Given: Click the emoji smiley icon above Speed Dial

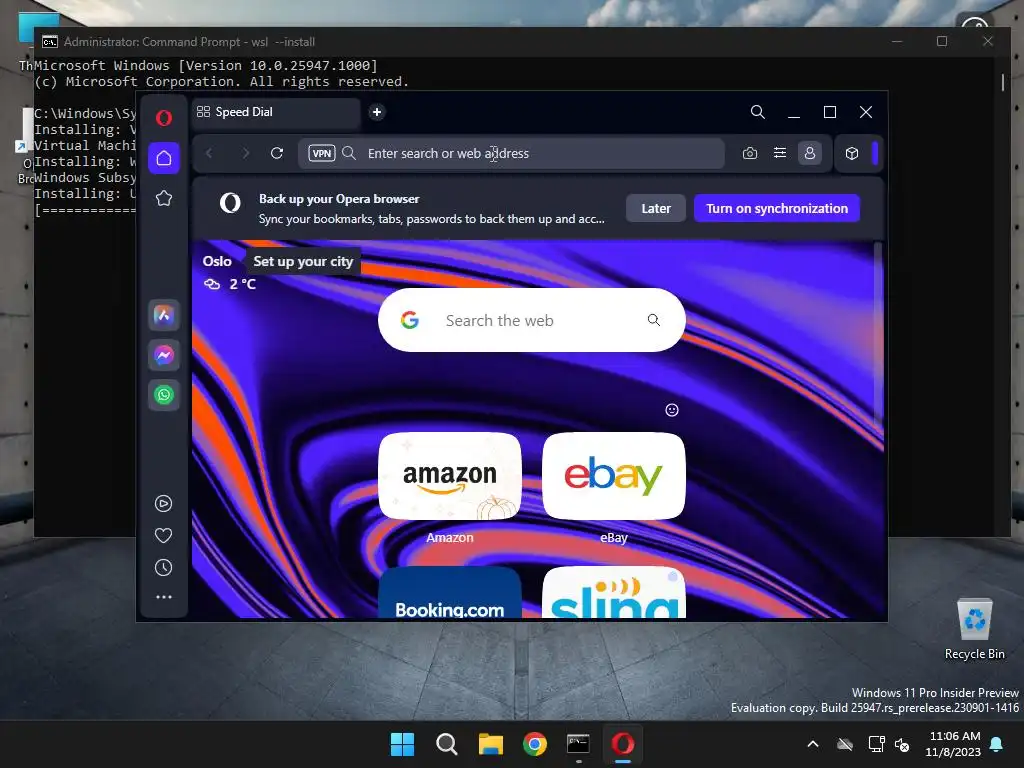Looking at the screenshot, I should pyautogui.click(x=672, y=410).
